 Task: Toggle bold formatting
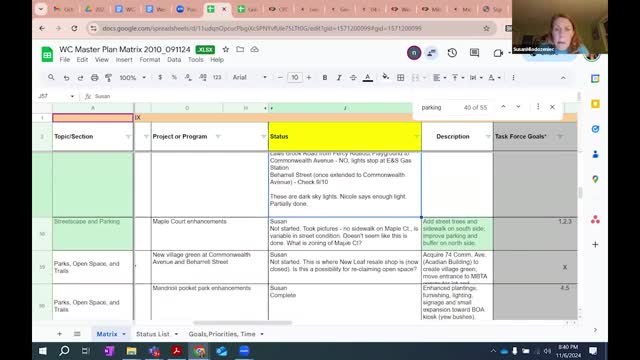coord(324,78)
